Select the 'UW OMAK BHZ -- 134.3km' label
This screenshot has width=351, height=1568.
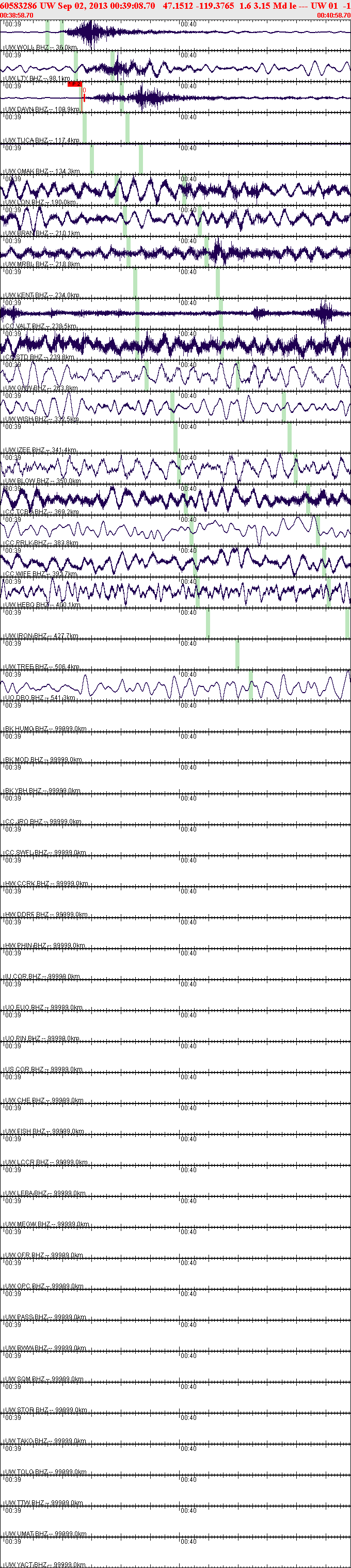(x=42, y=172)
